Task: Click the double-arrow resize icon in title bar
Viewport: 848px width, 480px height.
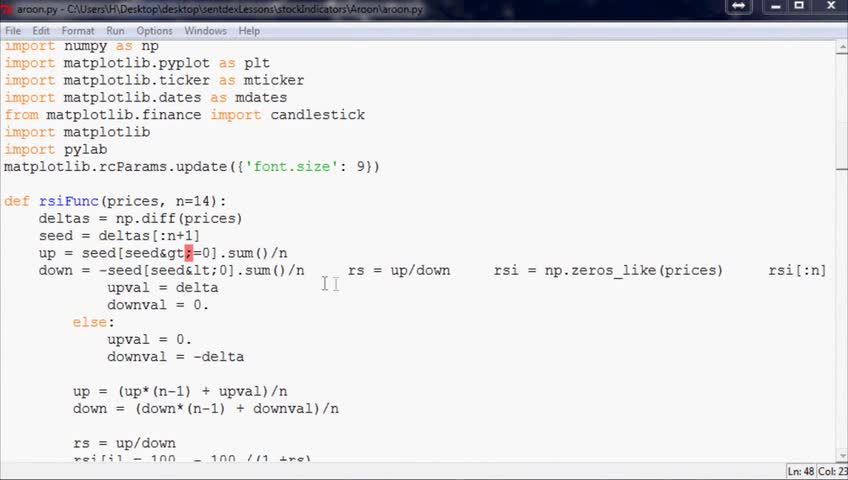Action: (x=739, y=6)
